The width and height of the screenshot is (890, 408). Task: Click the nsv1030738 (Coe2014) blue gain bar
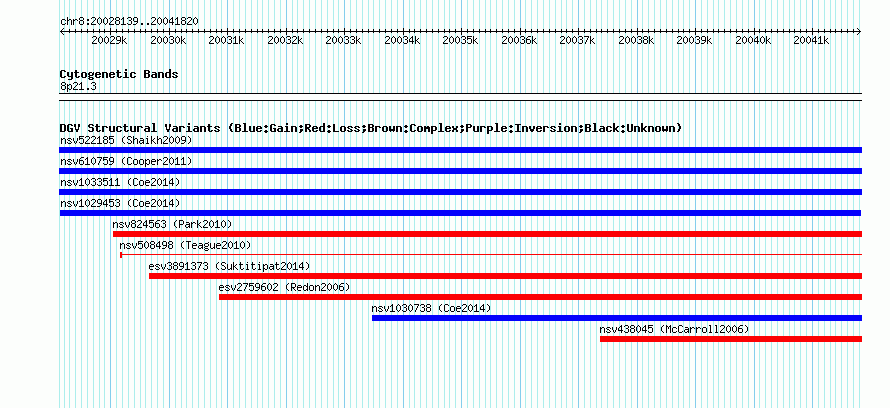pos(616,318)
